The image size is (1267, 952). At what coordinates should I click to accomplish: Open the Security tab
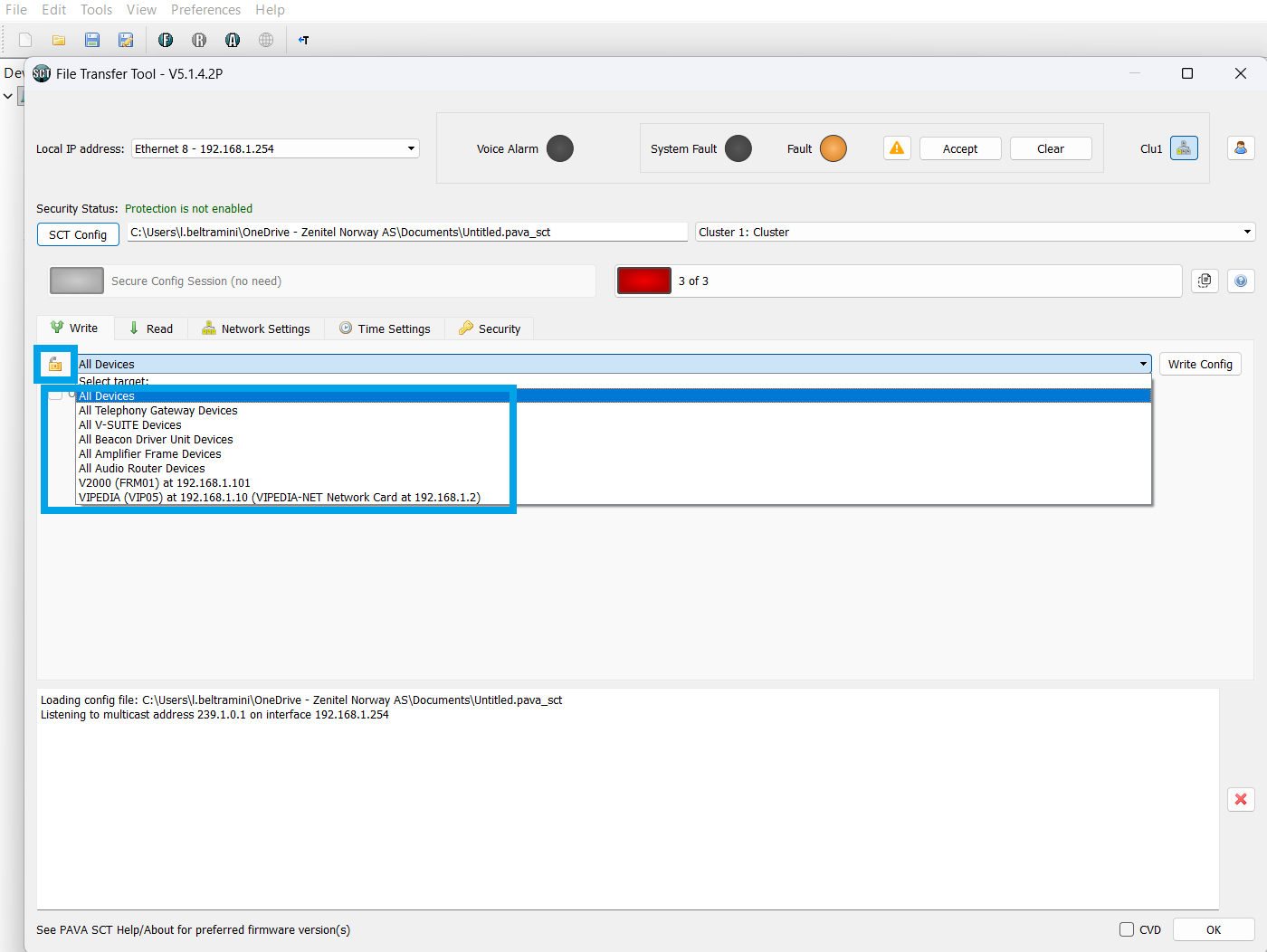[x=490, y=328]
